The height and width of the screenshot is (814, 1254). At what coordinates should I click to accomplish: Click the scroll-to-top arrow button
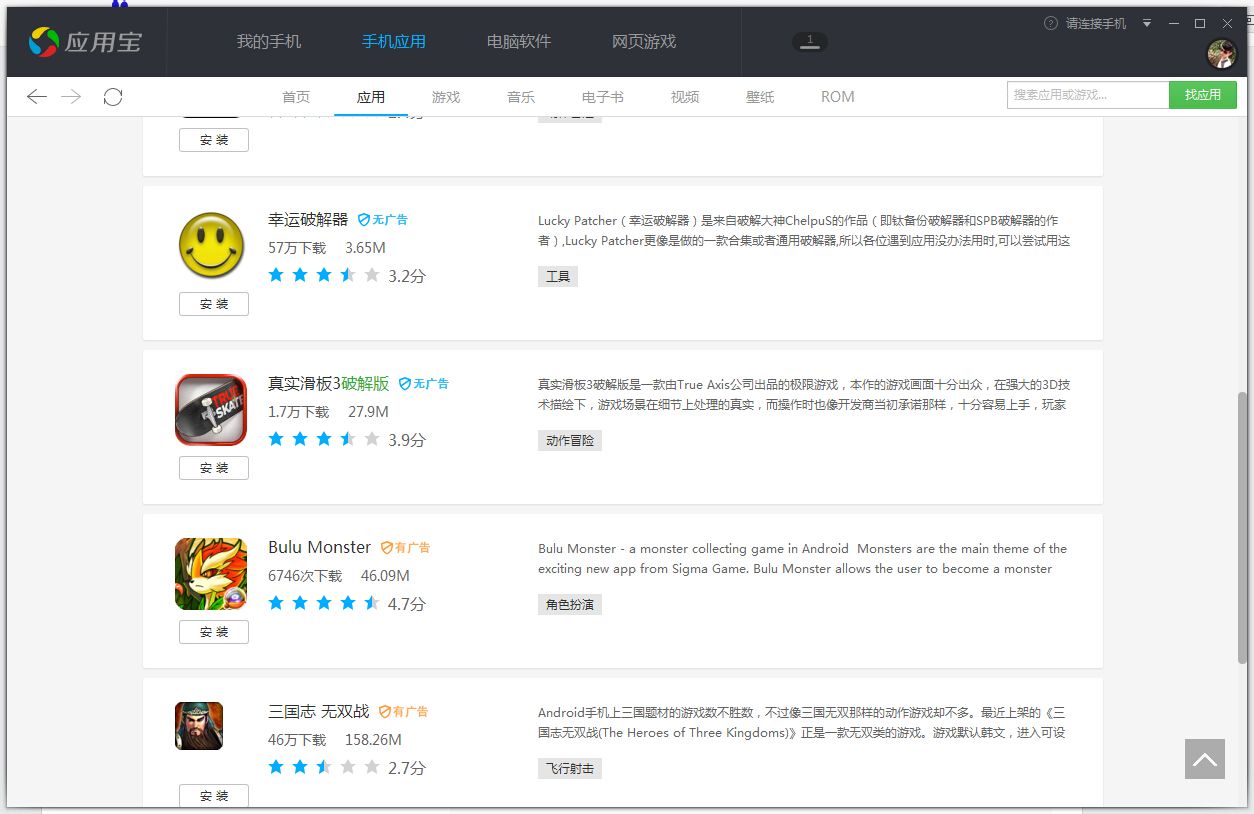1205,759
